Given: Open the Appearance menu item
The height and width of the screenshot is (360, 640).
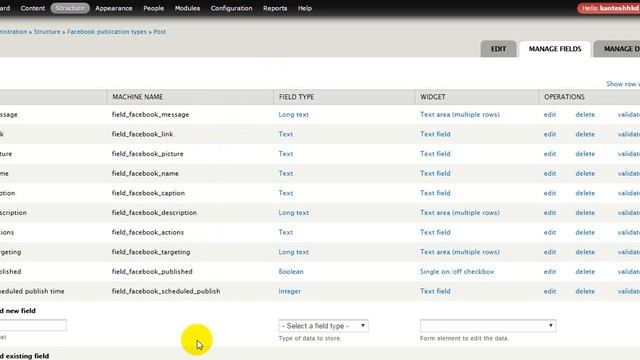Looking at the screenshot, I should tap(114, 8).
